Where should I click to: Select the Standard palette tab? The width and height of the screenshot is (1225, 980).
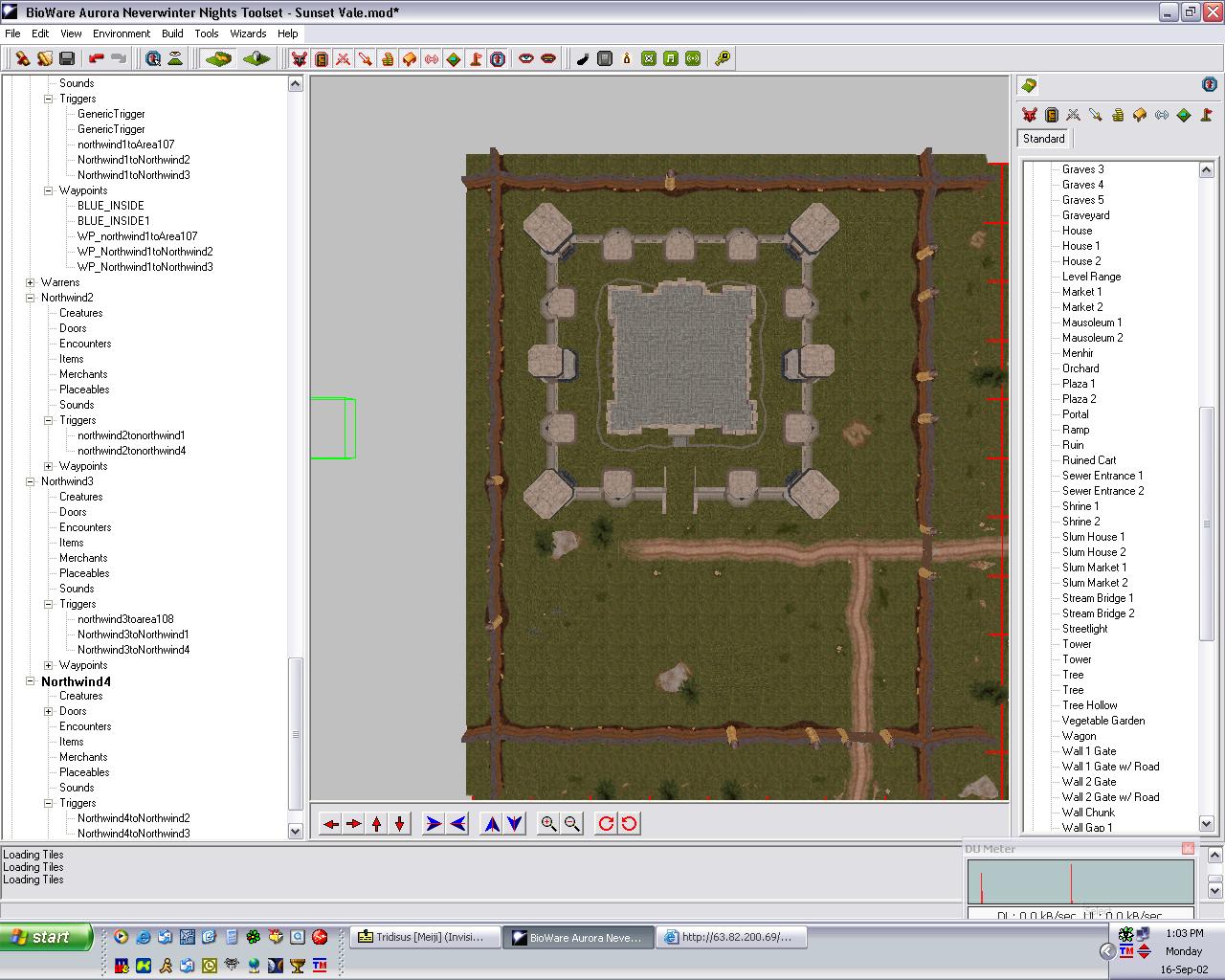tap(1043, 139)
